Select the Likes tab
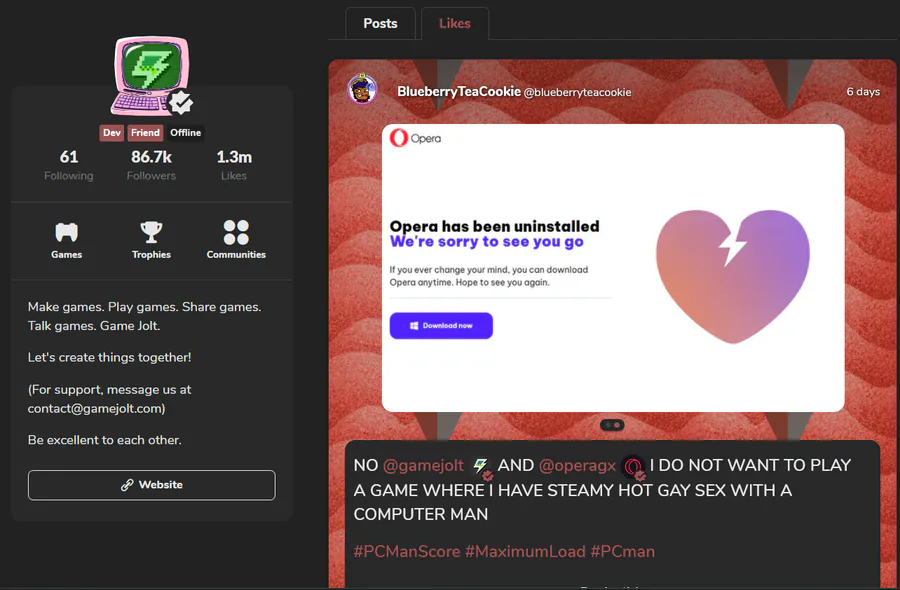Image resolution: width=900 pixels, height=590 pixels. [x=455, y=24]
